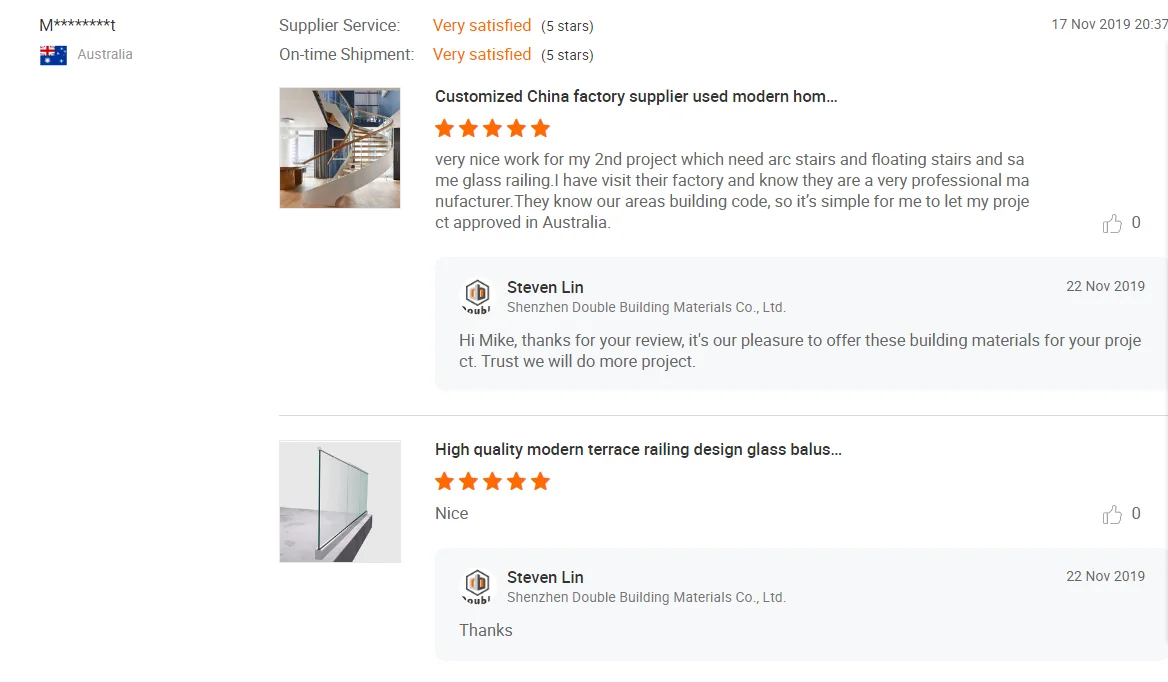This screenshot has width=1168, height=682.
Task: Click the arc stairs review text
Action: click(x=730, y=191)
